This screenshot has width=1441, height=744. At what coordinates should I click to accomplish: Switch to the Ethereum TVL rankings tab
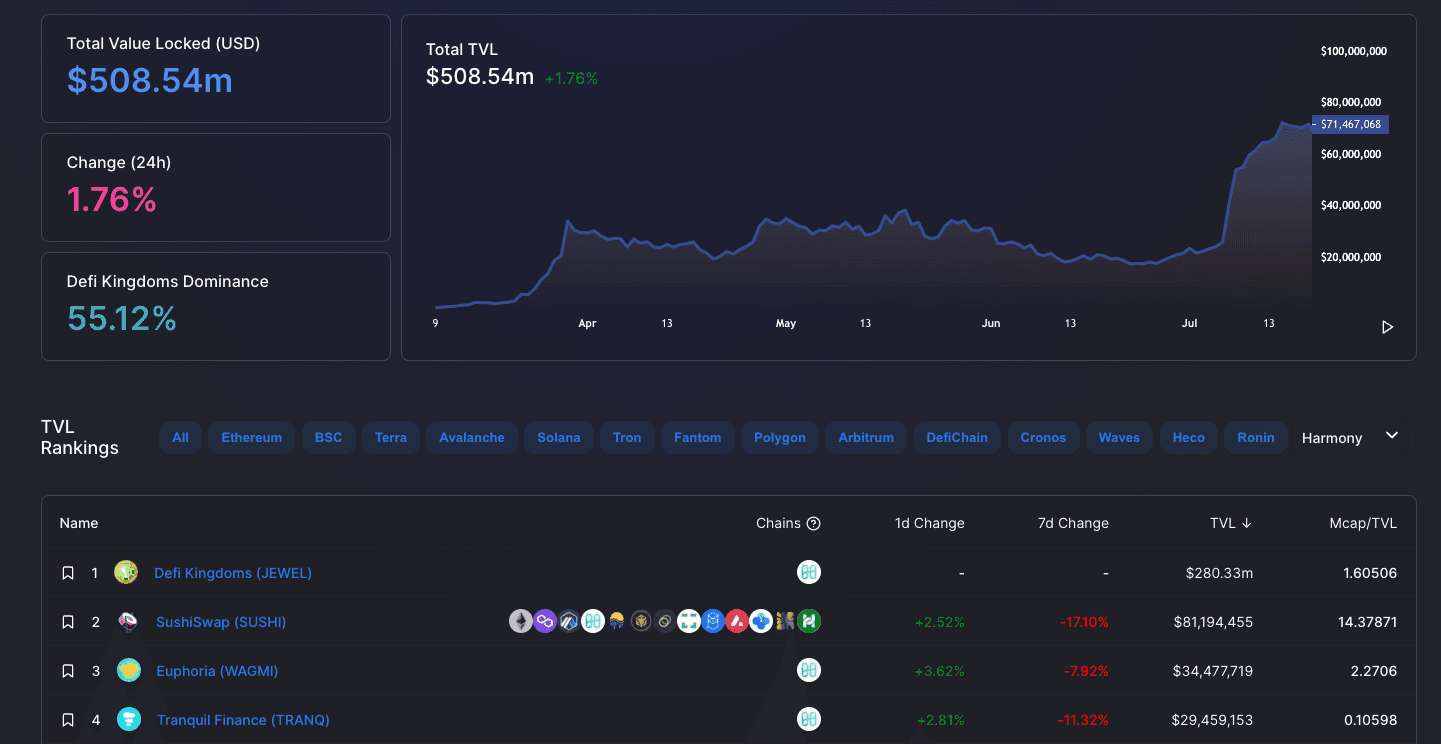click(x=252, y=438)
